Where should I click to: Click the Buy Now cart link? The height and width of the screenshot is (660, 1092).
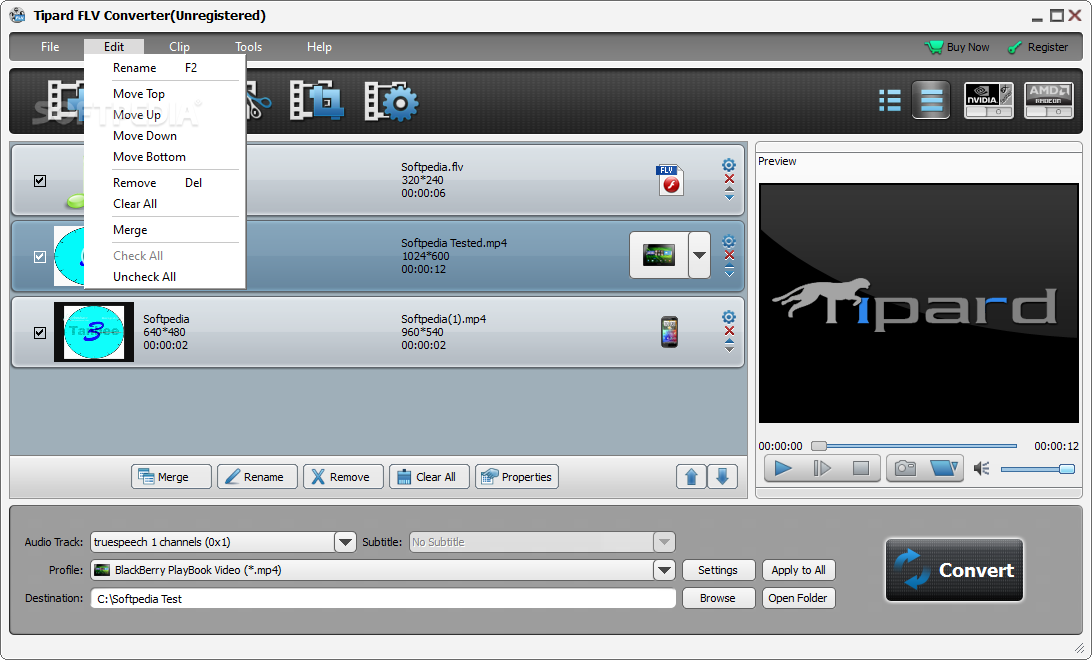[x=957, y=47]
